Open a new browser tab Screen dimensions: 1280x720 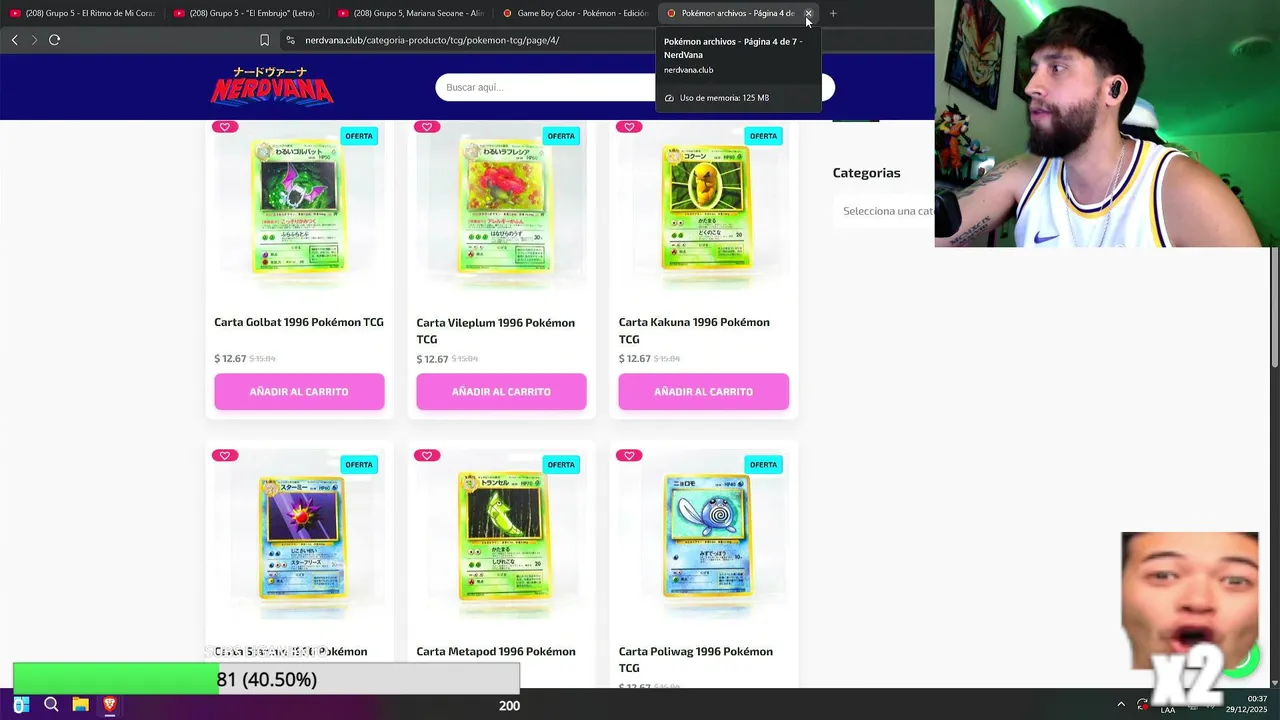(833, 13)
